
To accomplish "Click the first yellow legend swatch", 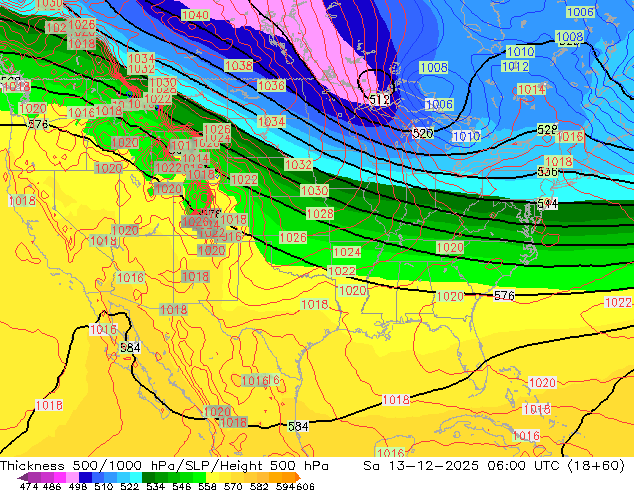I will point(212,477).
